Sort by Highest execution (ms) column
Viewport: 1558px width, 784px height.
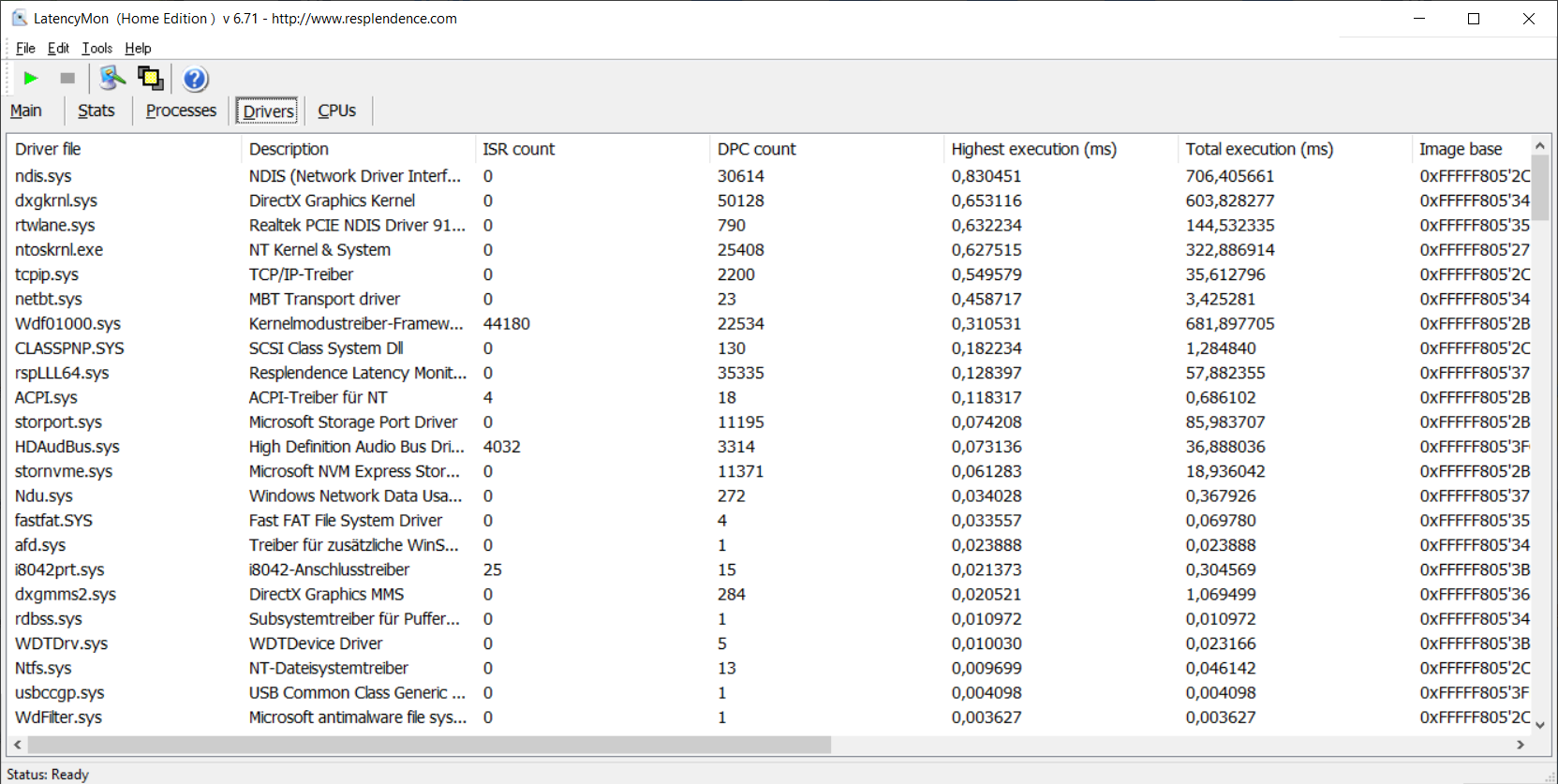tap(1033, 149)
